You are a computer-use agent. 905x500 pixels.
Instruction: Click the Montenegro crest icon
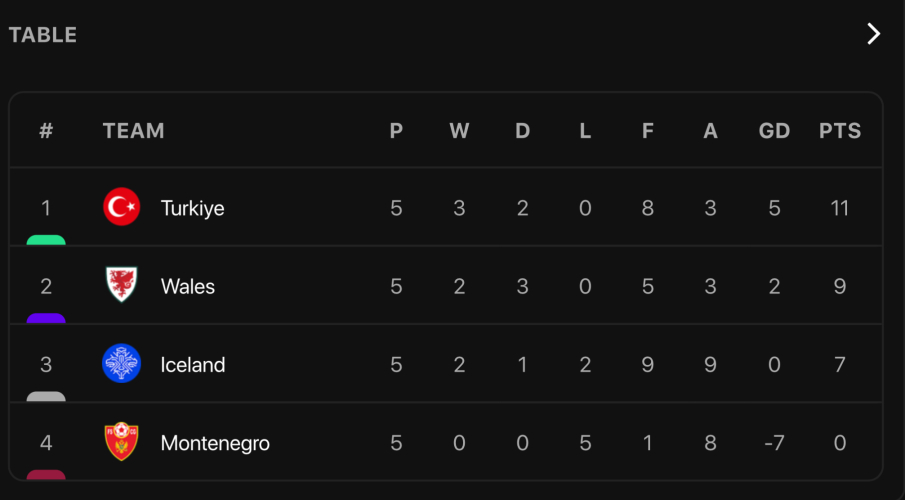(121, 442)
